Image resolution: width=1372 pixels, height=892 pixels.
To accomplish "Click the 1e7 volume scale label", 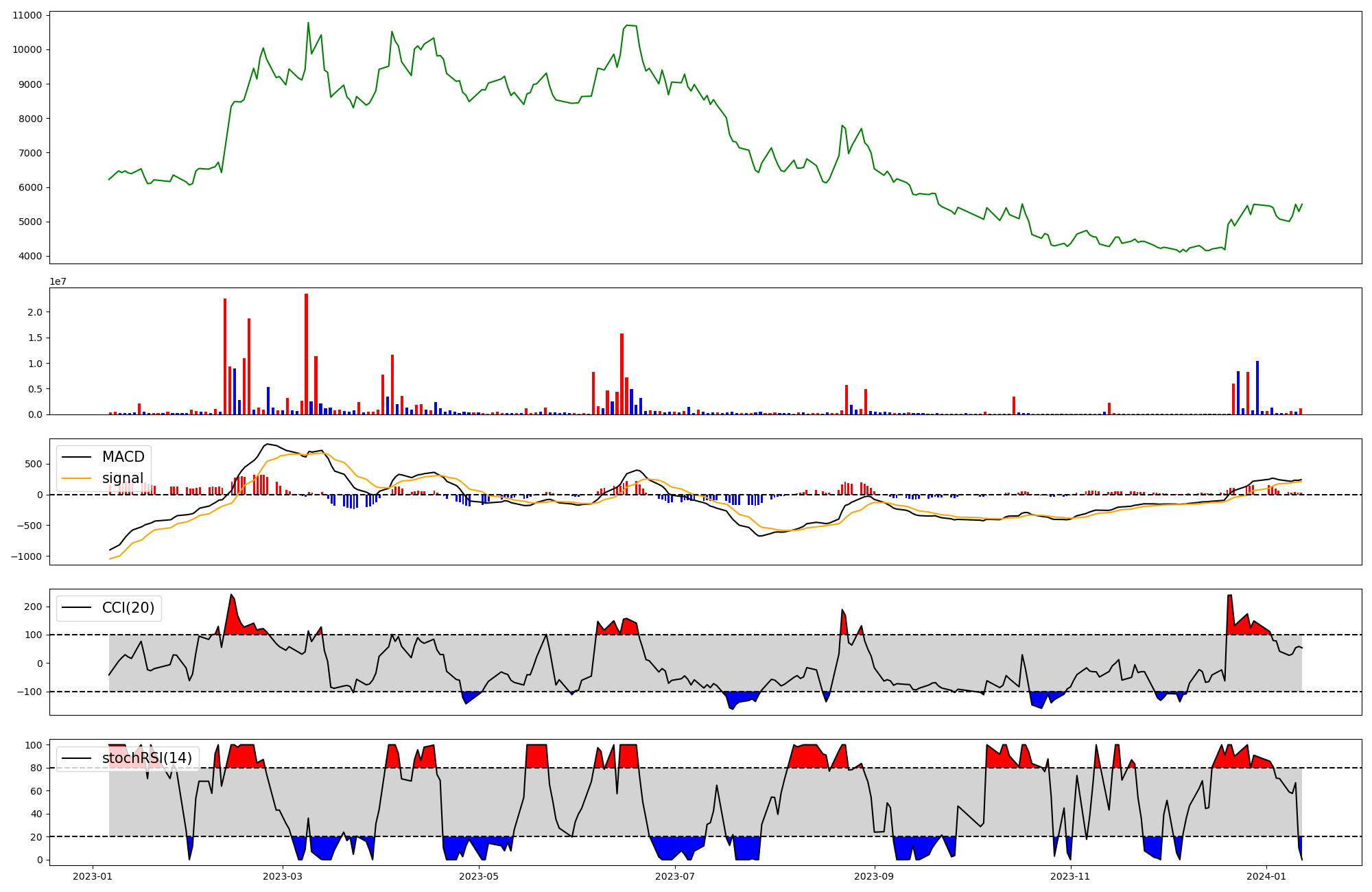I will coord(58,281).
